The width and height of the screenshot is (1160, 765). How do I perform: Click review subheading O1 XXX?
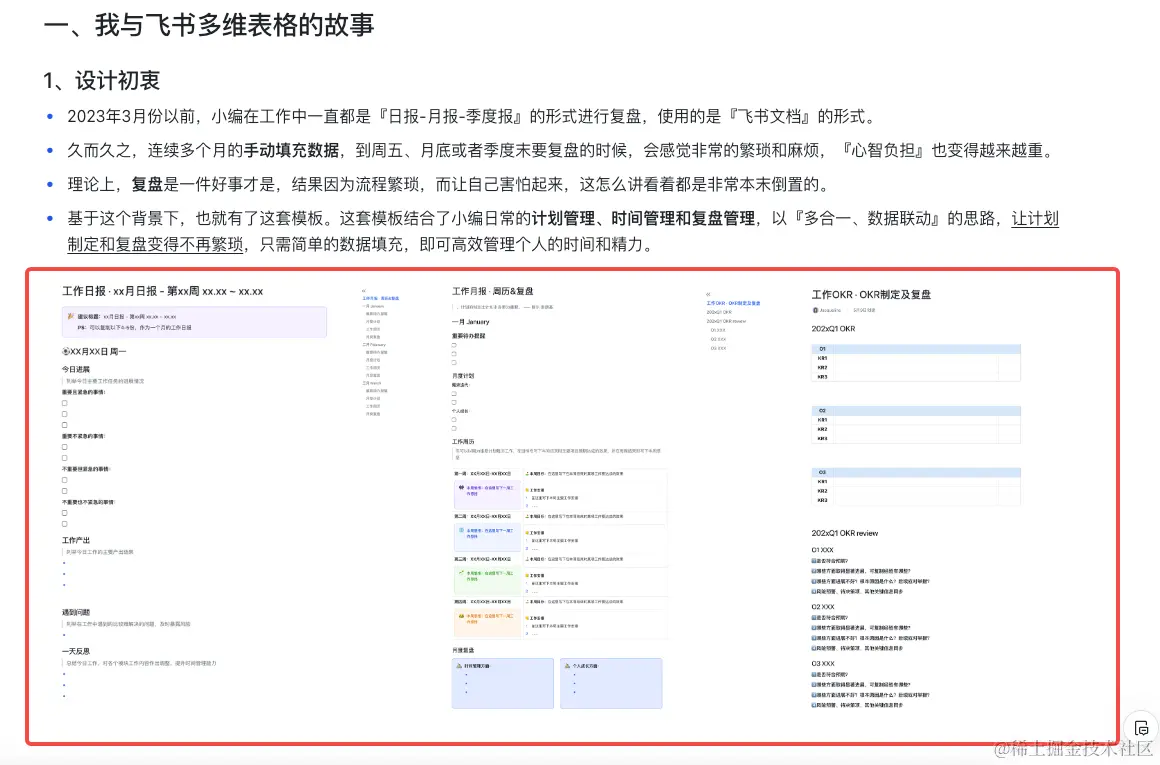823,550
